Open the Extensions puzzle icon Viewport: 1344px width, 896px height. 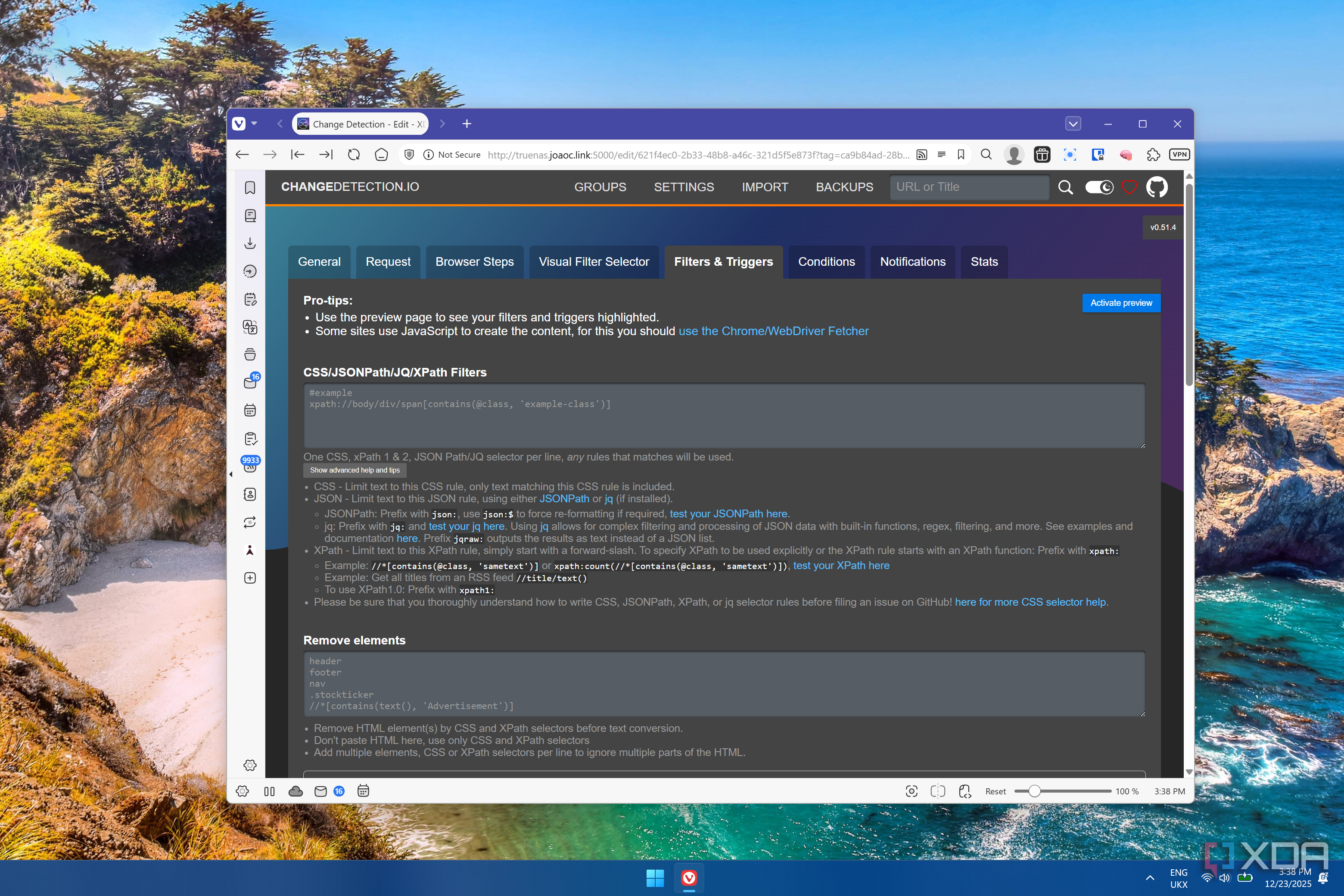pyautogui.click(x=1153, y=155)
